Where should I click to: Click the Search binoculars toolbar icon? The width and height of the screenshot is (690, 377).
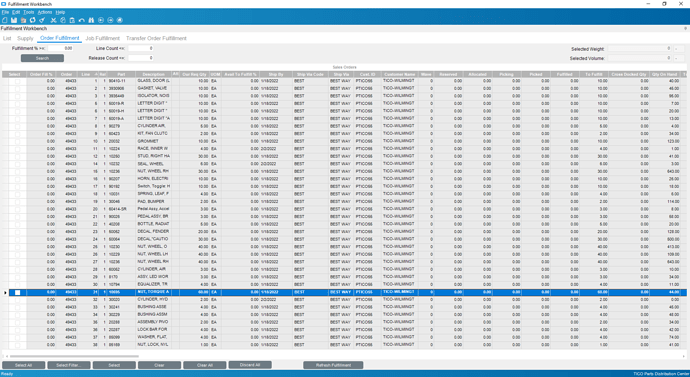click(x=92, y=20)
